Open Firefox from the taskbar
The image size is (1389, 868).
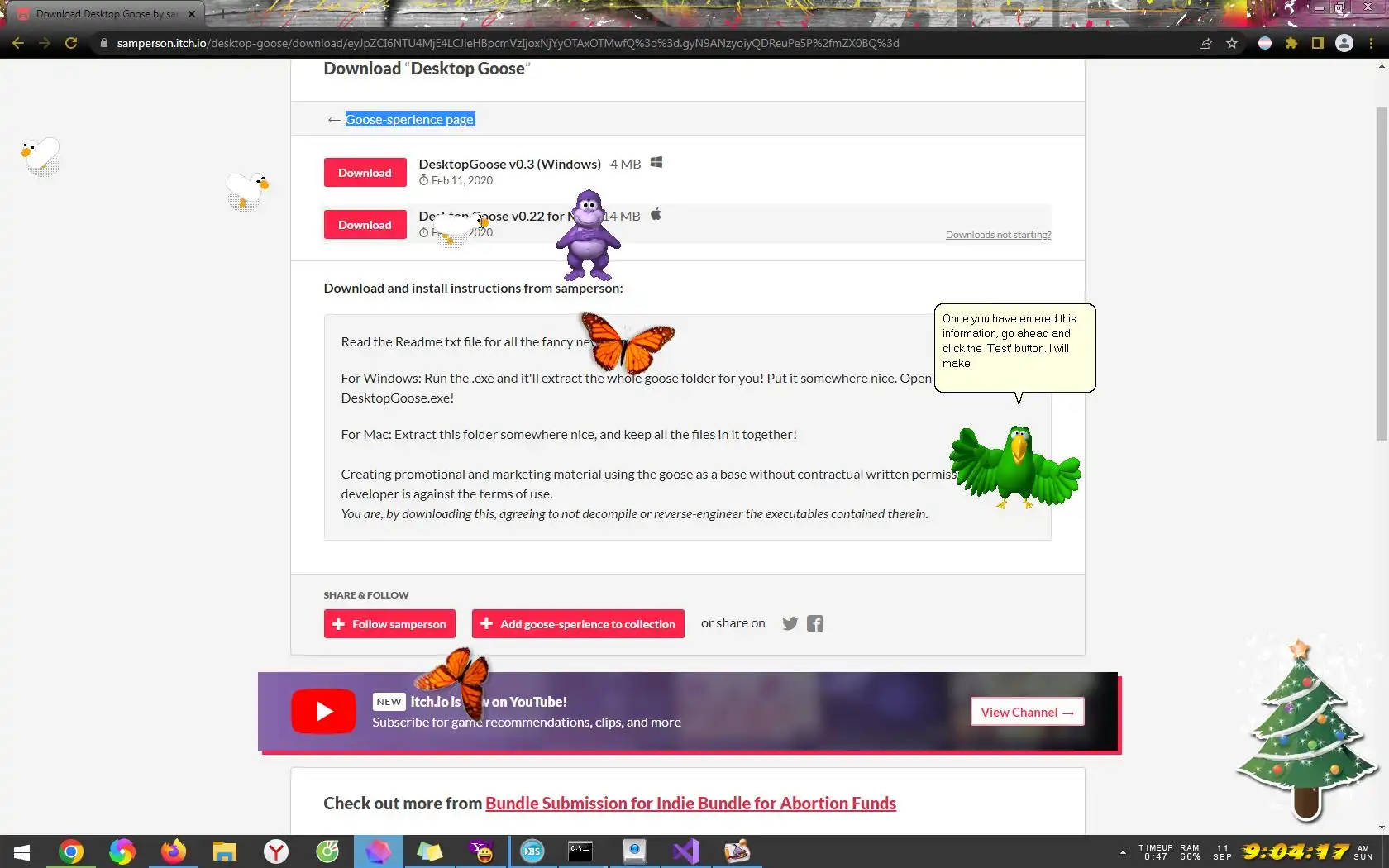pos(174,851)
